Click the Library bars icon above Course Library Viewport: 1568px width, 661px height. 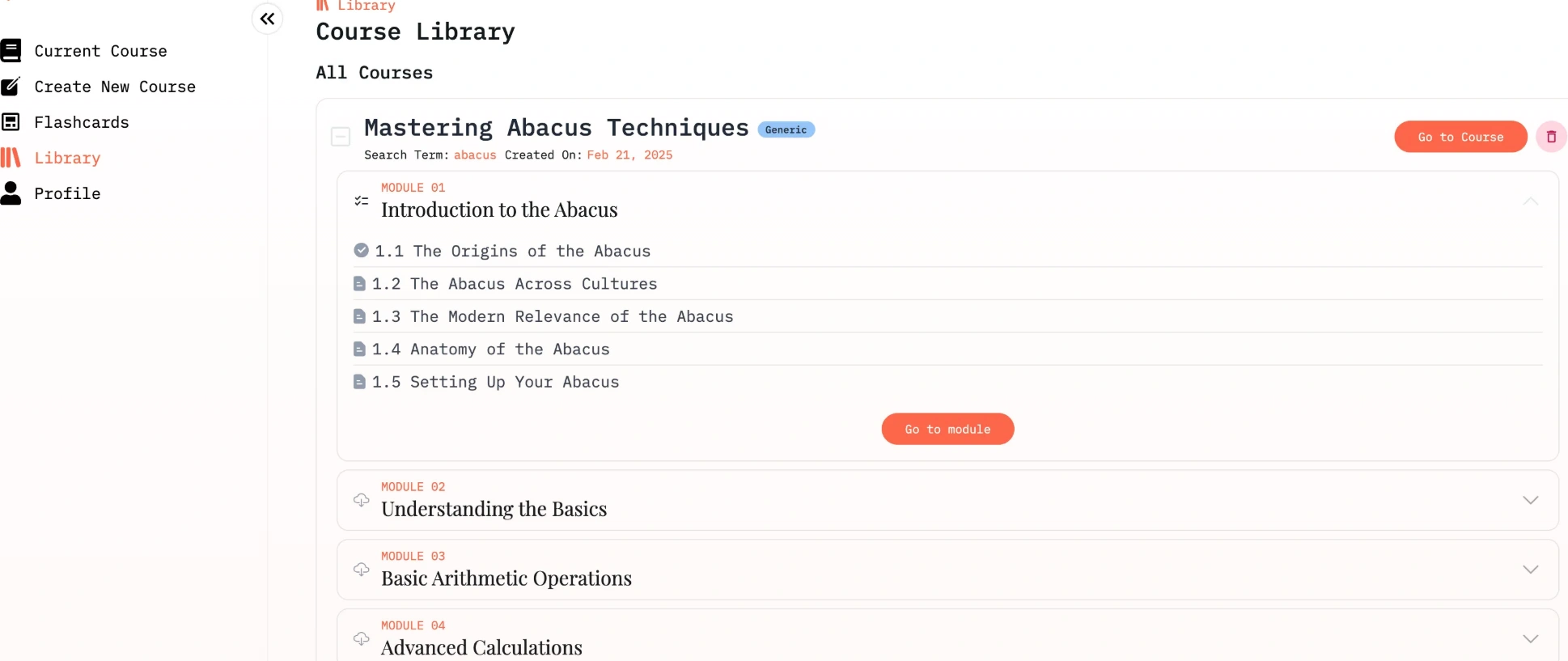tap(323, 5)
